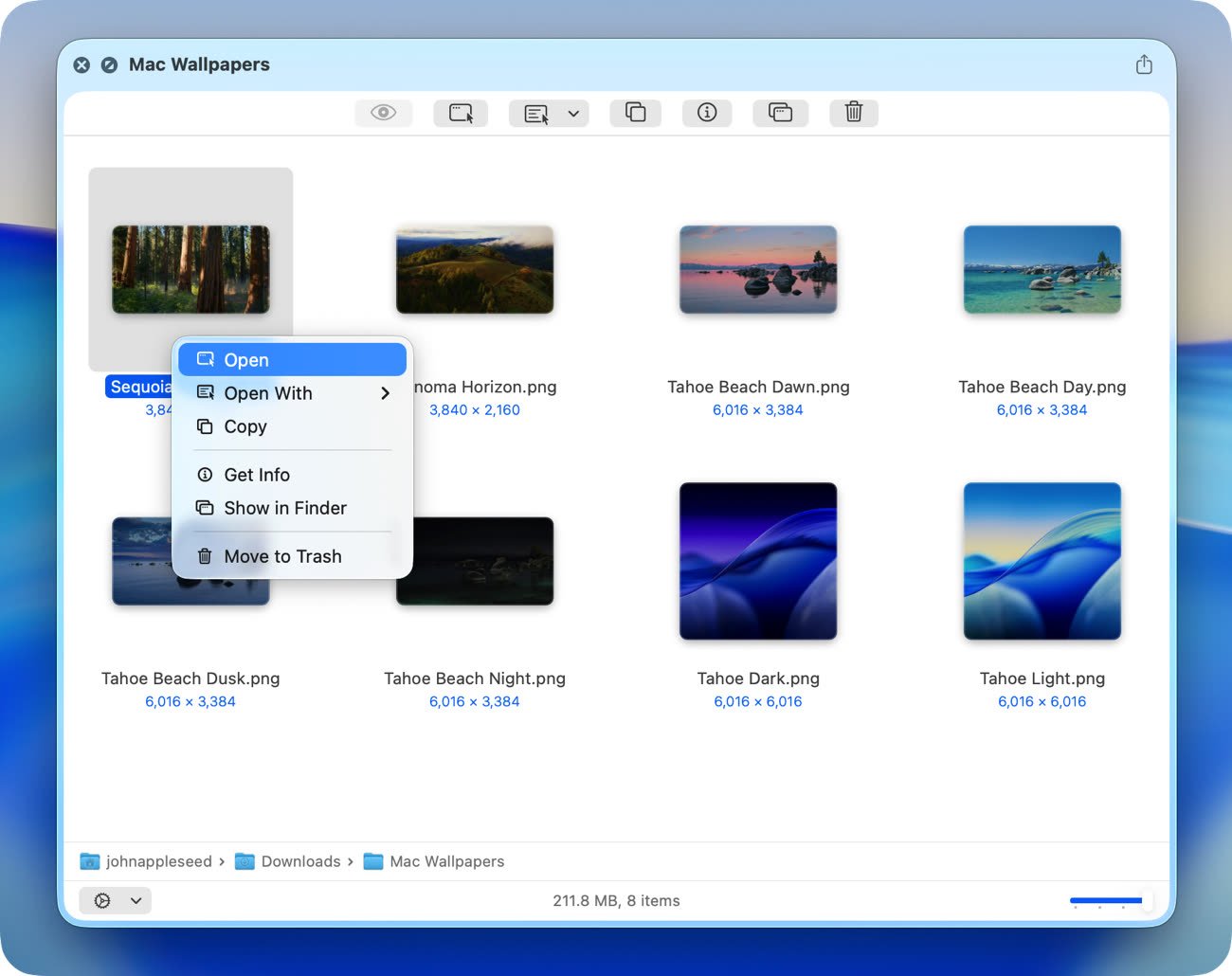The width and height of the screenshot is (1232, 976).
Task: Click the Quick Look eye toolbar icon
Action: pyautogui.click(x=383, y=113)
